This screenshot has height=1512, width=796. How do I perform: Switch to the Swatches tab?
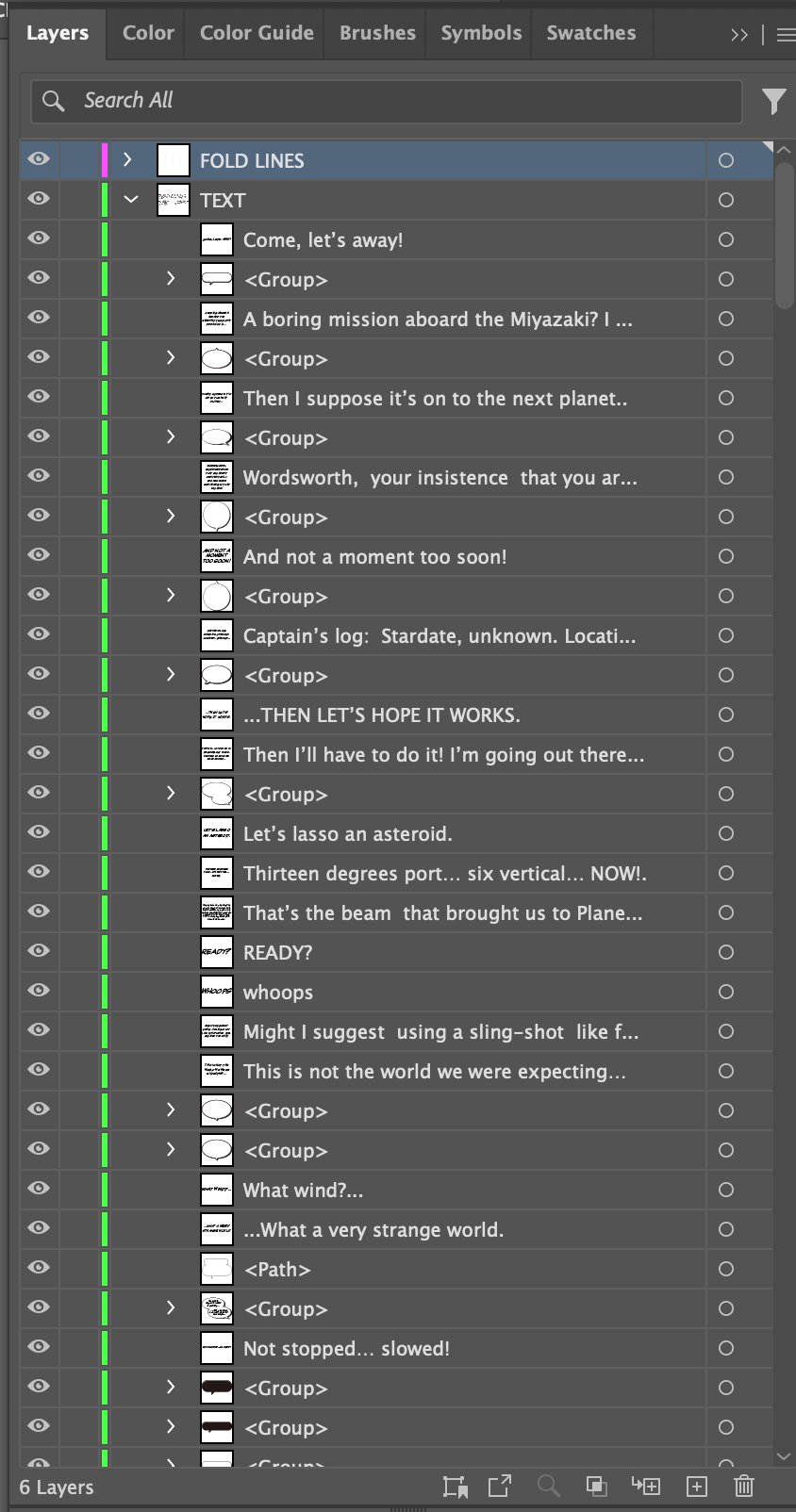(591, 33)
